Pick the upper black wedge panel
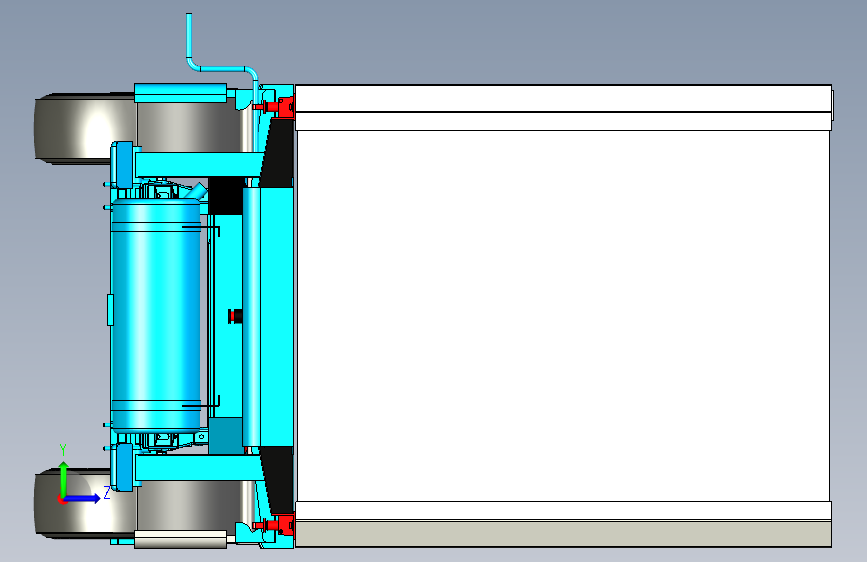867x562 pixels. point(278,152)
